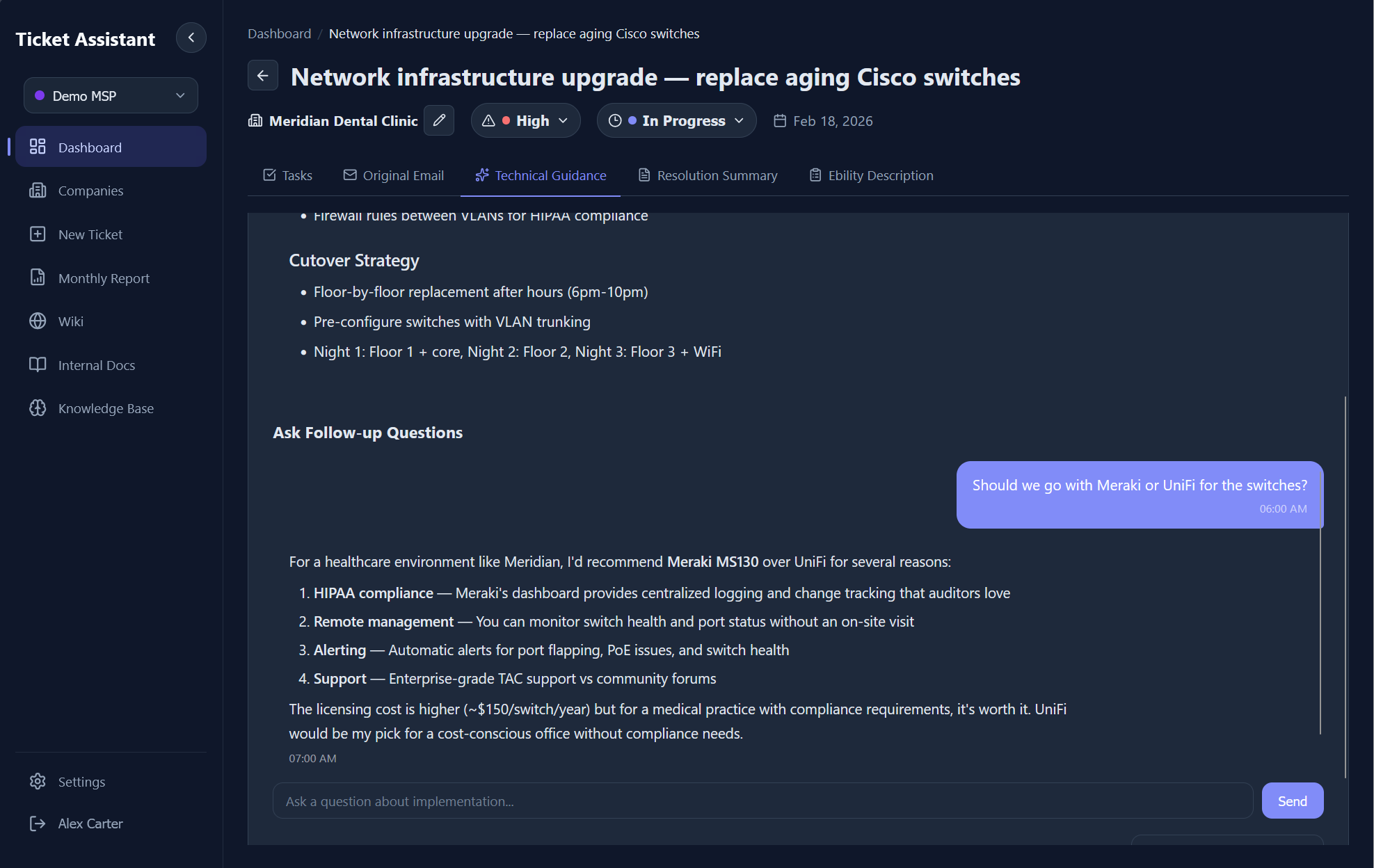
Task: Change the In Progress status dropdown
Action: tap(676, 120)
